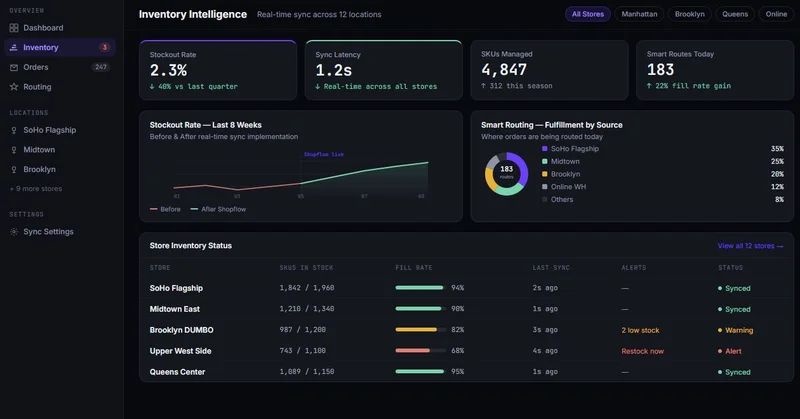The width and height of the screenshot is (800, 419).
Task: Click the Stockout Rate 2.3% card
Action: coord(218,70)
